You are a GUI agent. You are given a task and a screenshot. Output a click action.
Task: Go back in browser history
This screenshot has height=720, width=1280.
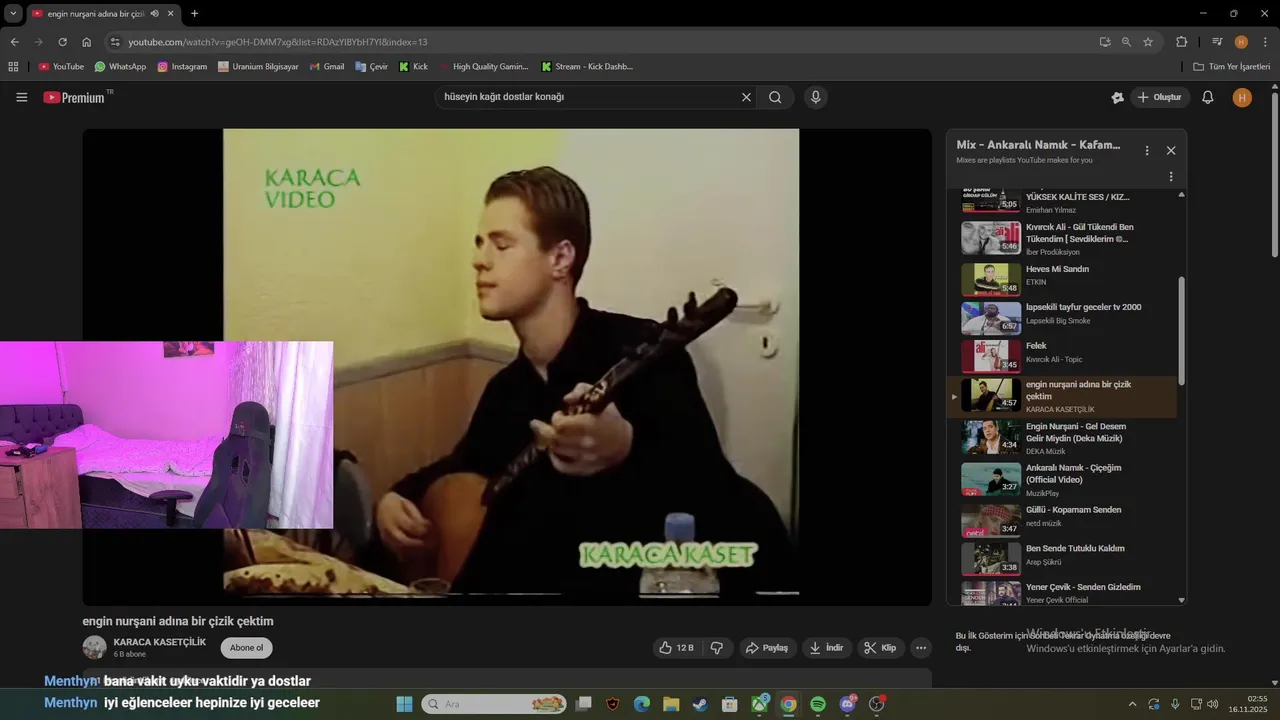point(14,42)
